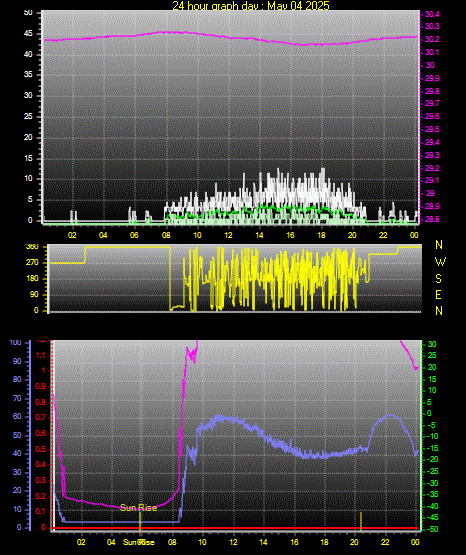Click the white 45 wind speed axis label
Screen dimensions: 466x555
coord(28,34)
